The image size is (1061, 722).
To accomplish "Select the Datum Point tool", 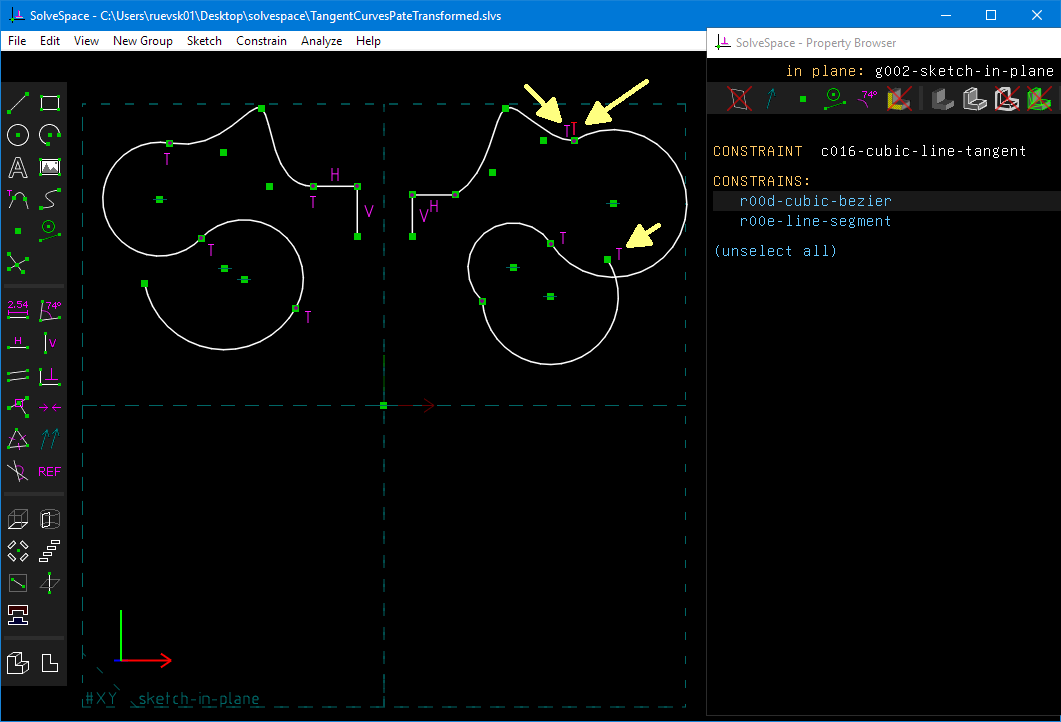I will pyautogui.click(x=18, y=231).
